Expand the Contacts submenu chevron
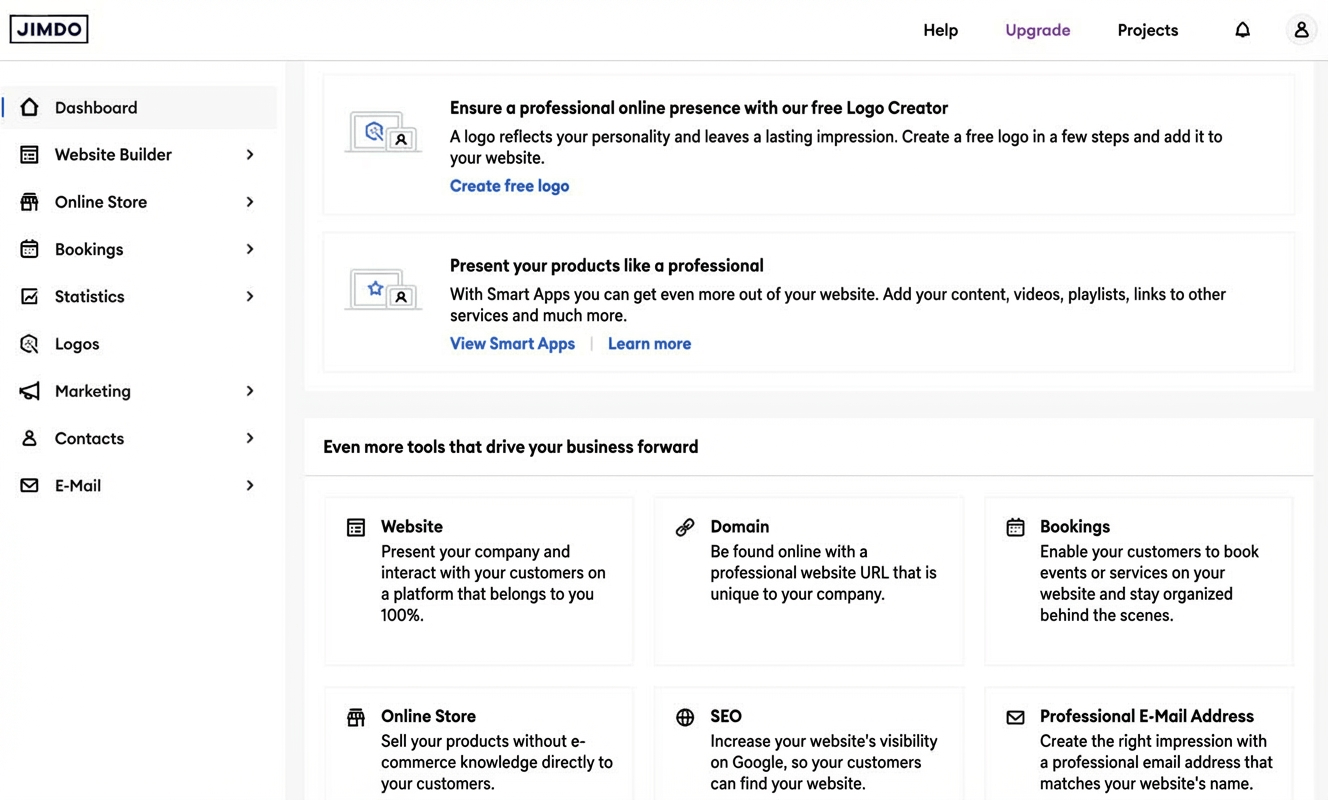 tap(250, 438)
